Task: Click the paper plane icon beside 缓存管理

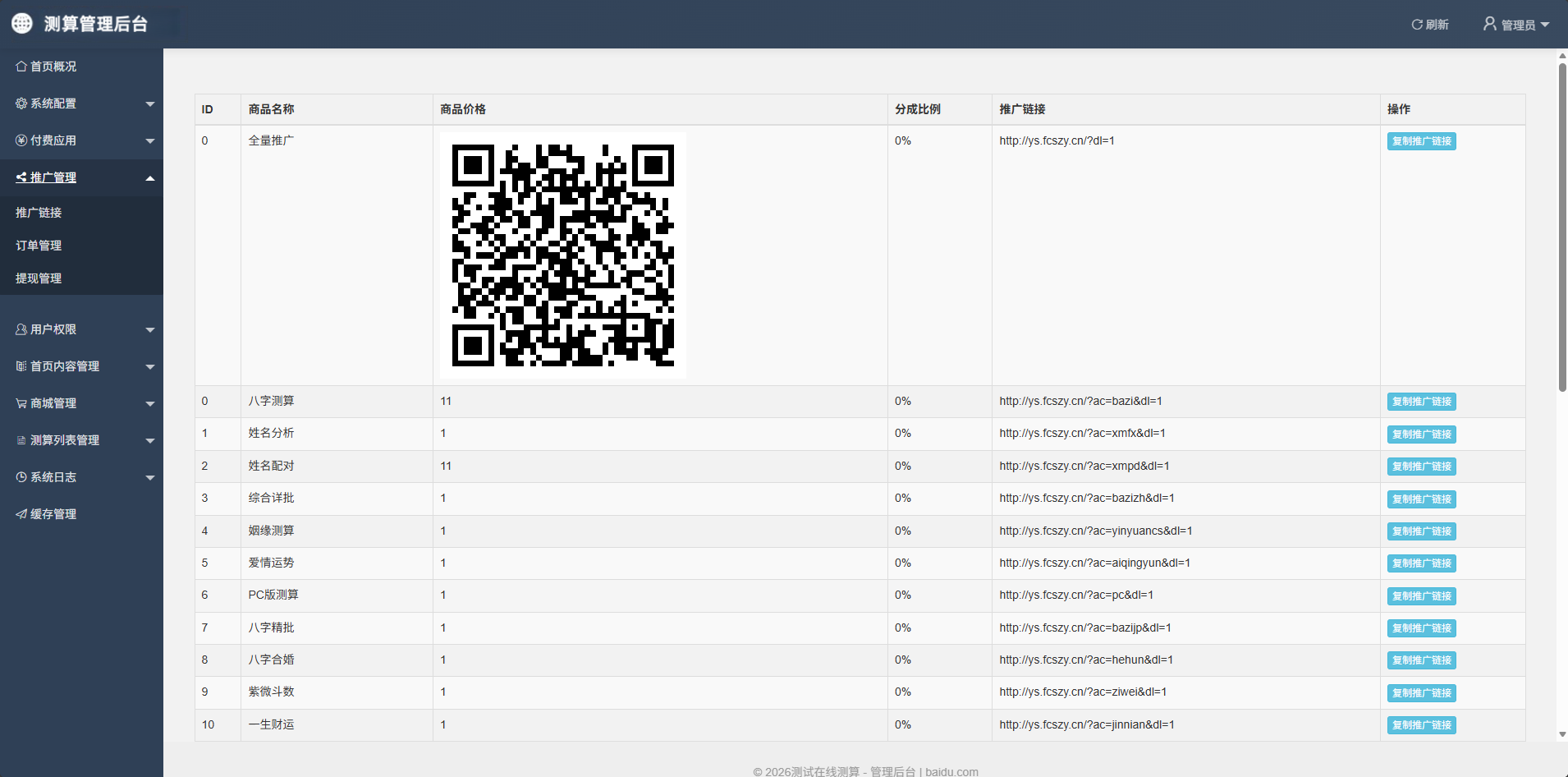Action: (x=21, y=514)
